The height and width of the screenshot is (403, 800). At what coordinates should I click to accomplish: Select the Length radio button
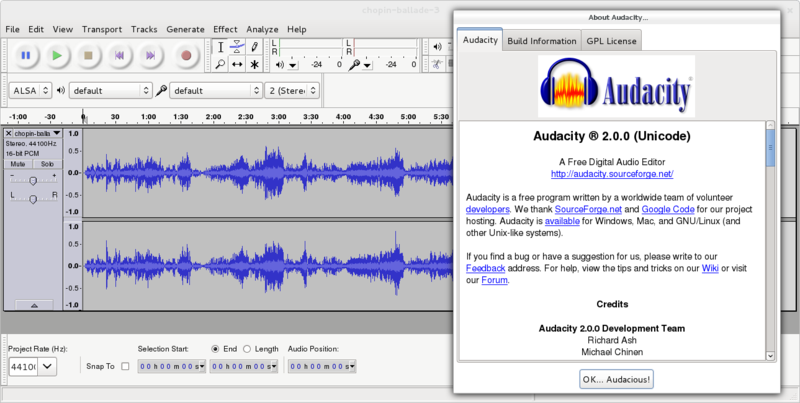coord(247,349)
